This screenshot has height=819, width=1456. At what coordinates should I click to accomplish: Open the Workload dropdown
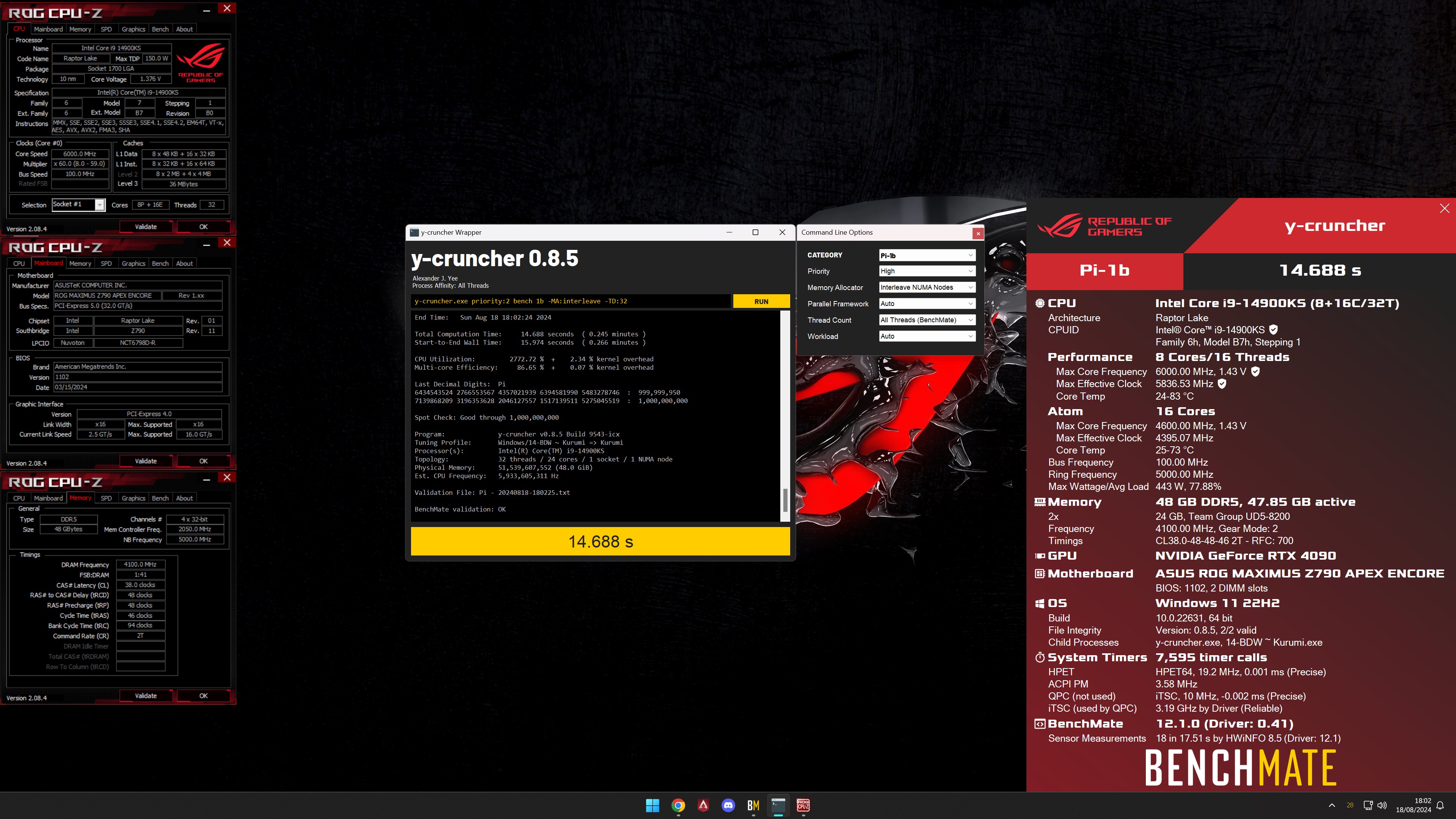point(927,336)
